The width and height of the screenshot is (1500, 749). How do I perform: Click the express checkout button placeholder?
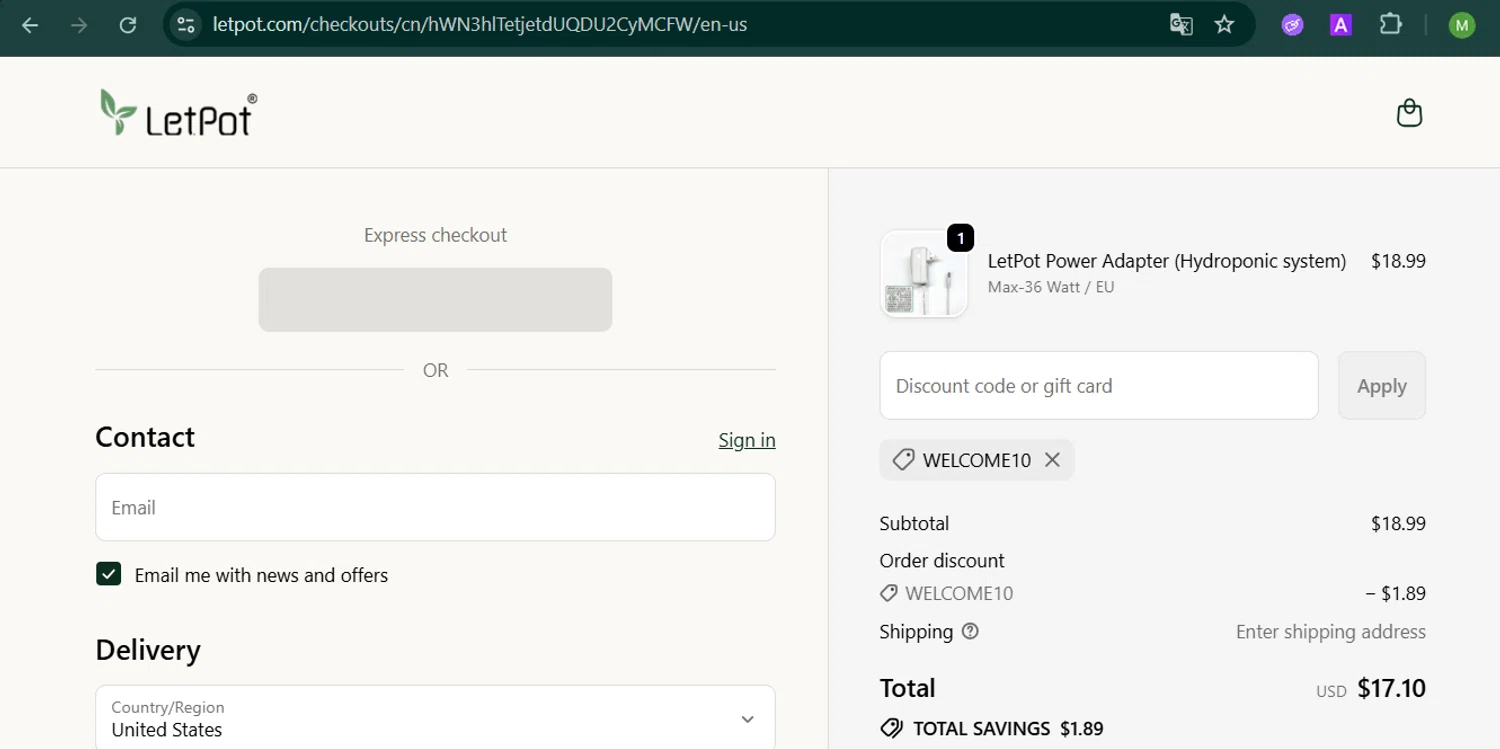435,299
